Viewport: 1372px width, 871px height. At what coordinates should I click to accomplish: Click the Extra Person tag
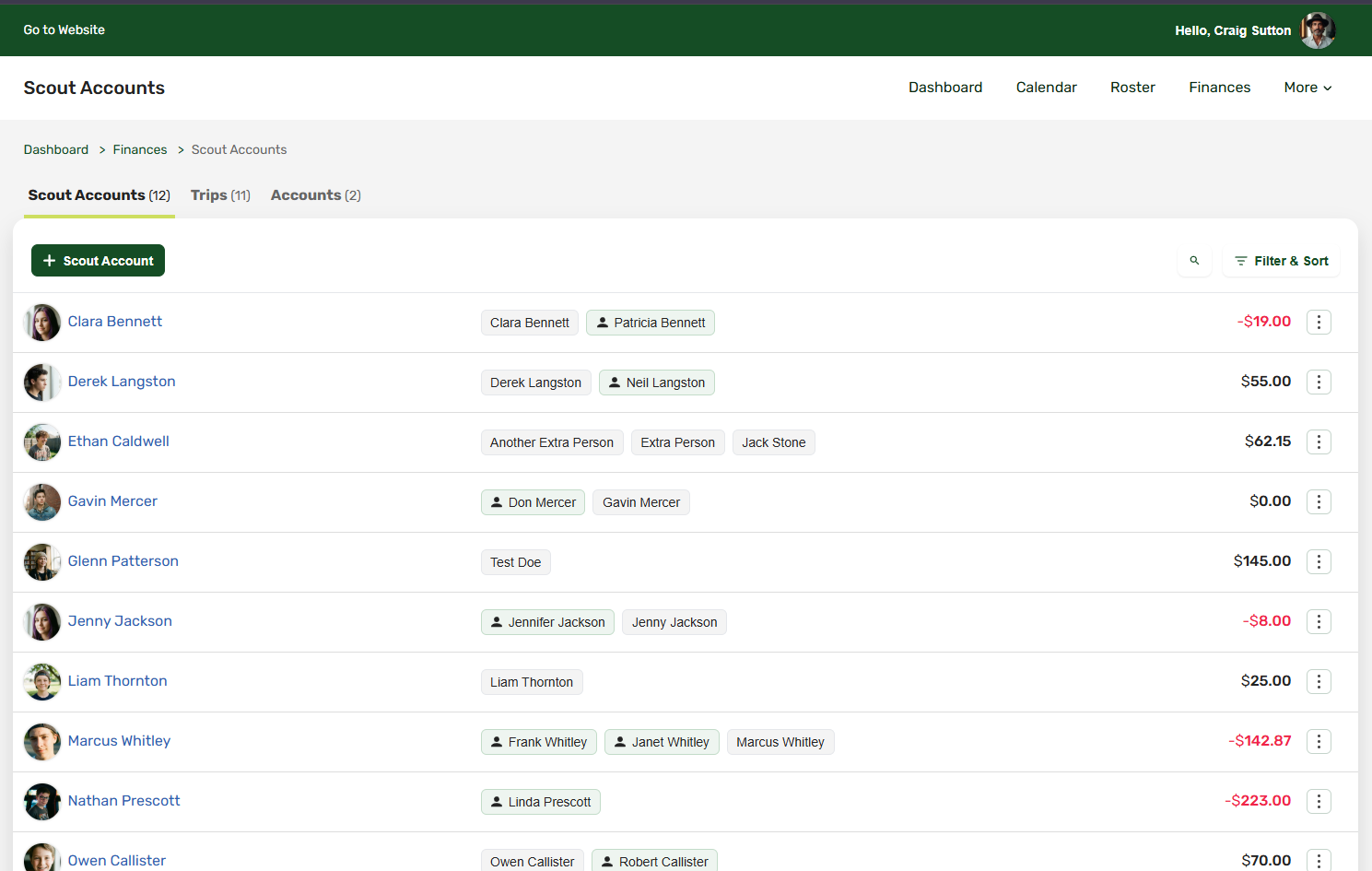tap(678, 442)
